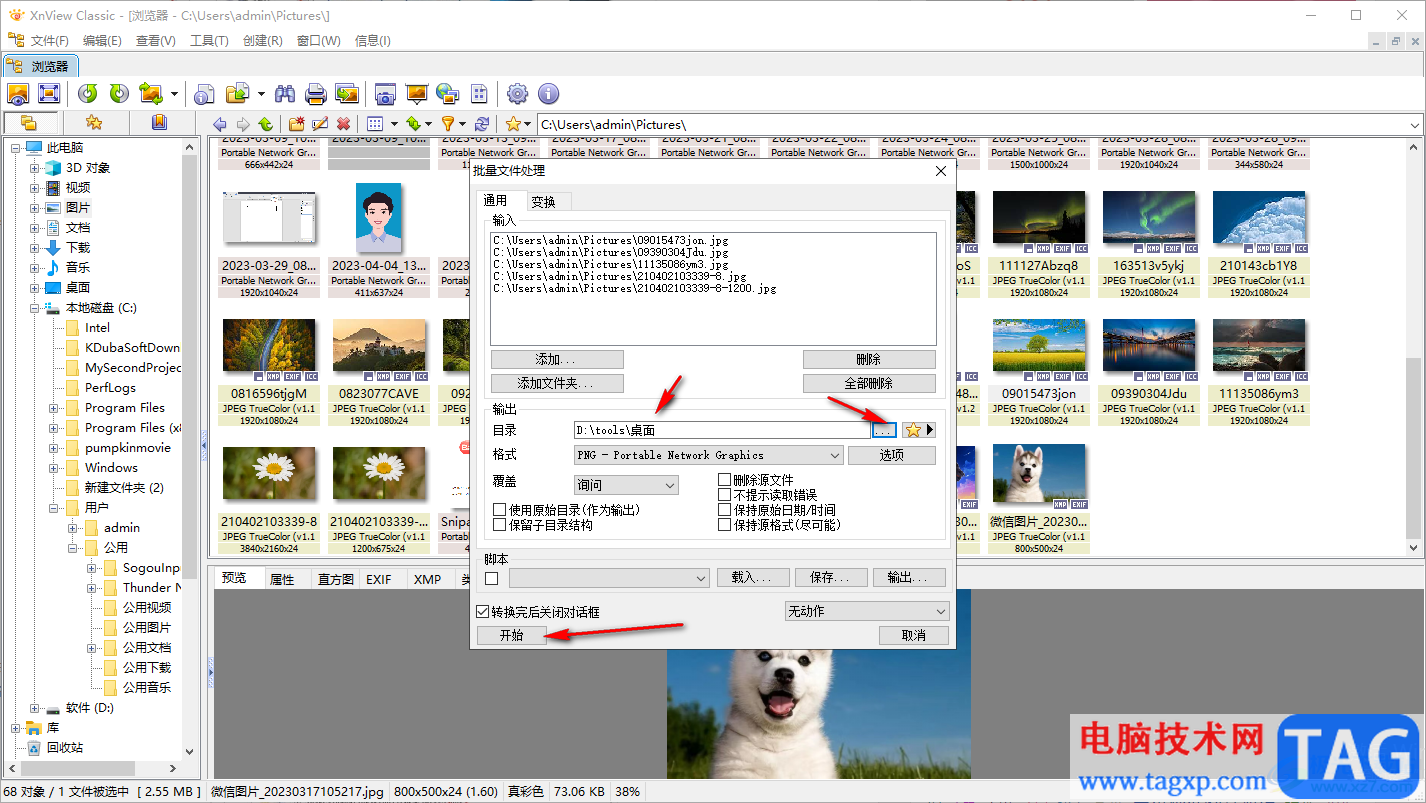Screen dimensions: 1426x803
Task: Collapse the 本地磁盘 (C:) tree node
Action: point(35,308)
